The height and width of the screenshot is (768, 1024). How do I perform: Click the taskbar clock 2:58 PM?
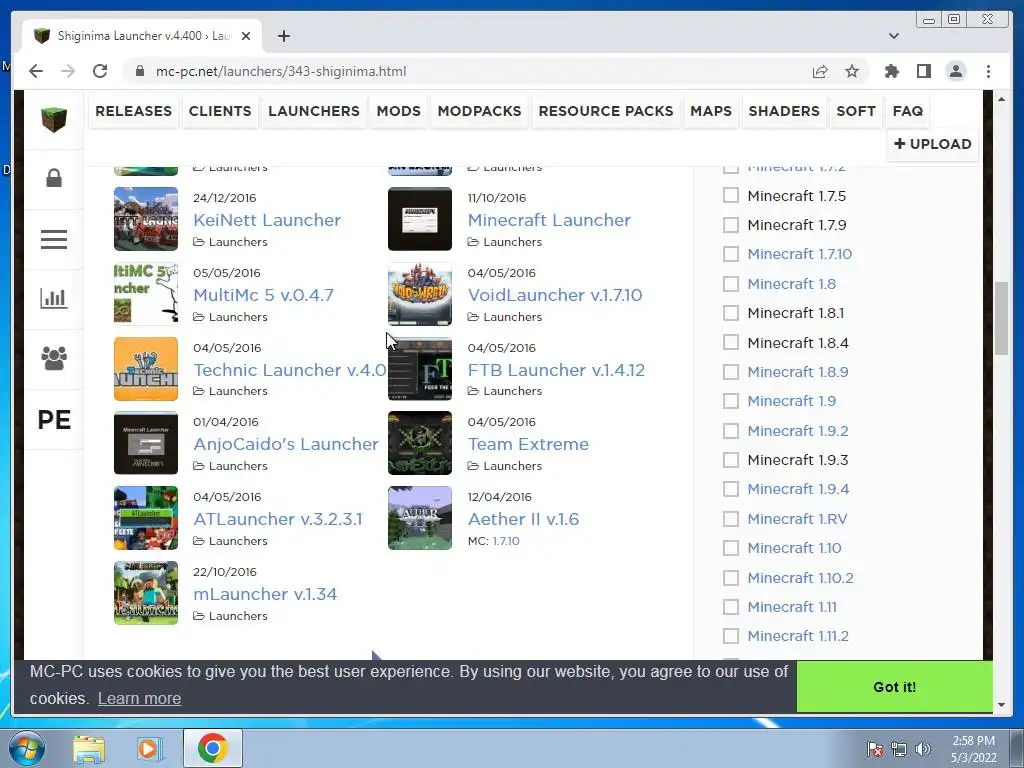pos(973,741)
